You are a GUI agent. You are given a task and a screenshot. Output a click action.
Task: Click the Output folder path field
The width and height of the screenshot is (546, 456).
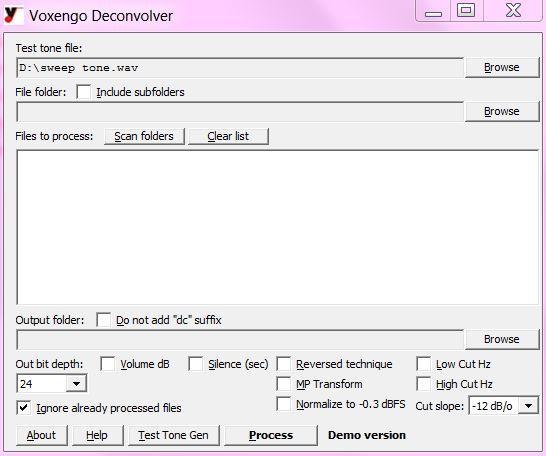(x=240, y=340)
